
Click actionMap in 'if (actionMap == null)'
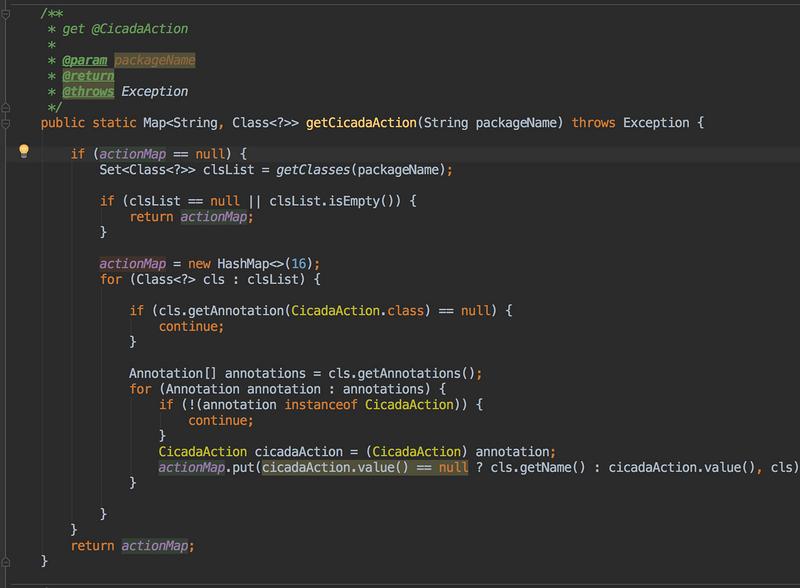pyautogui.click(x=133, y=154)
